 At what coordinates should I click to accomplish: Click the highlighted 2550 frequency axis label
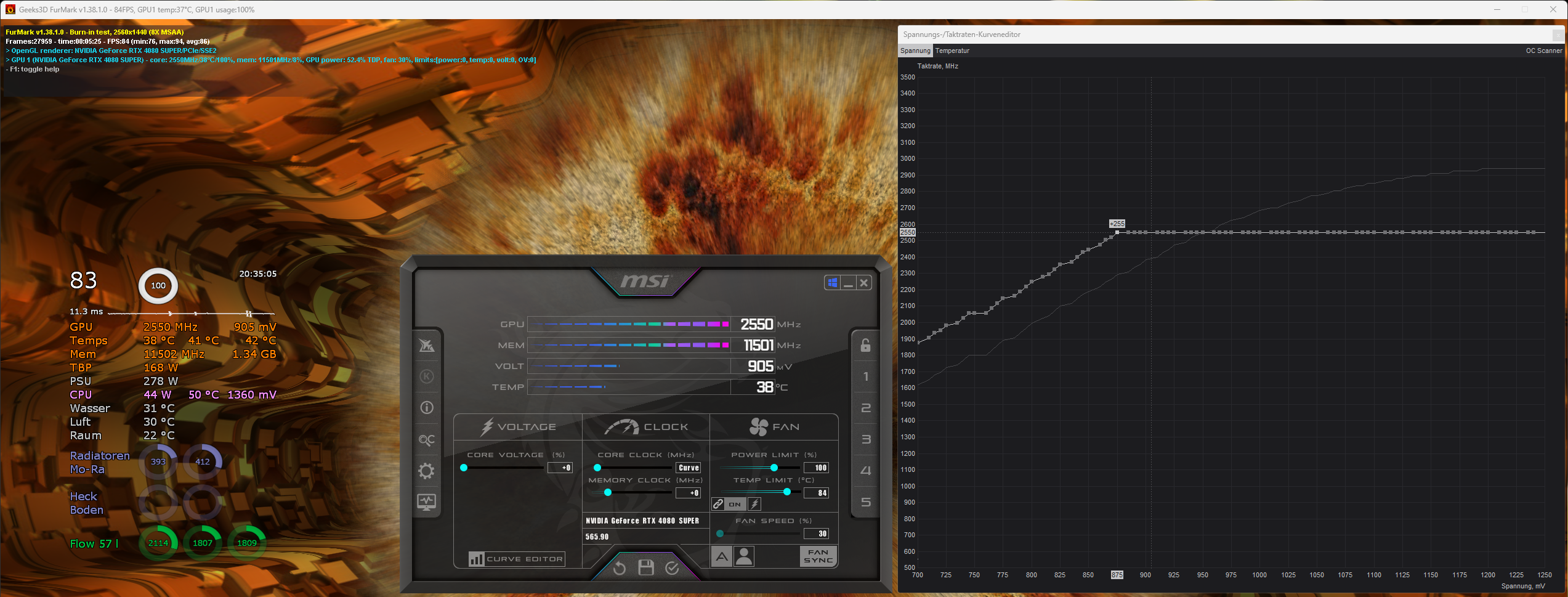(x=908, y=232)
